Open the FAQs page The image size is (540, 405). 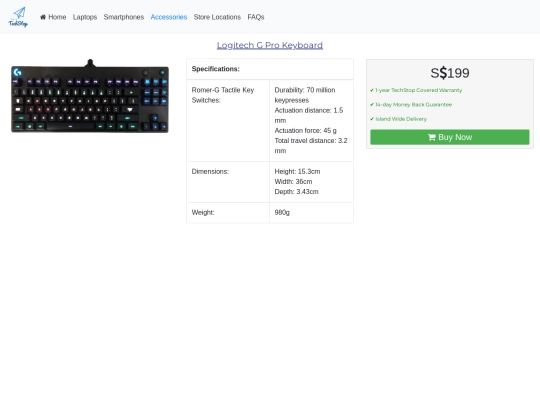pyautogui.click(x=256, y=17)
